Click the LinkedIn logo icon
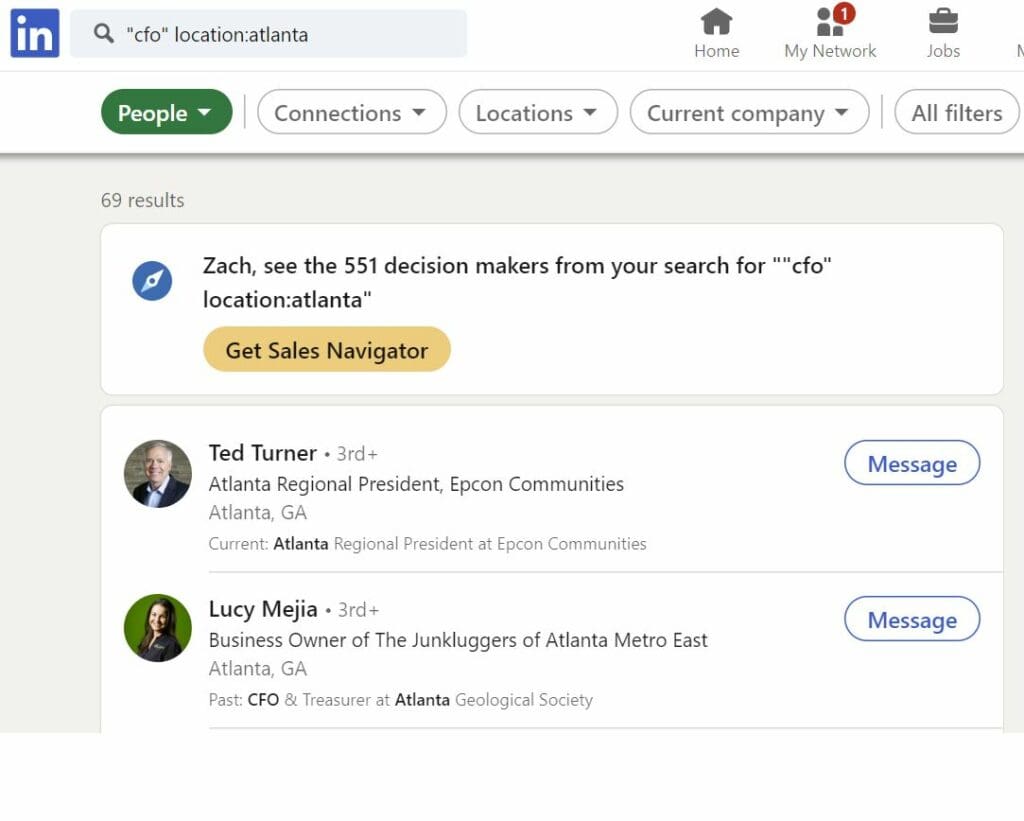 (35, 33)
